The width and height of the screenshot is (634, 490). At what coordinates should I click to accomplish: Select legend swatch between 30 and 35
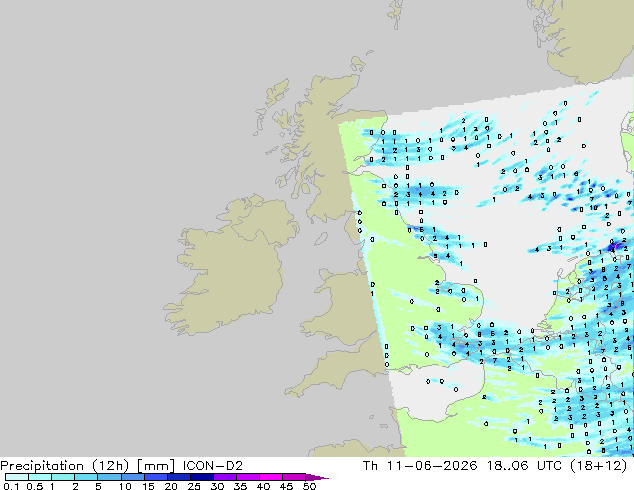click(225, 477)
